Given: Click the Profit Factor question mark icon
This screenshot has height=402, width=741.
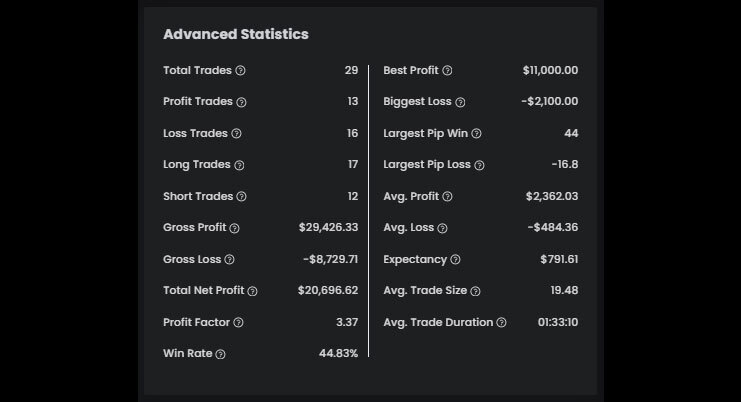Looking at the screenshot, I should pyautogui.click(x=238, y=323).
